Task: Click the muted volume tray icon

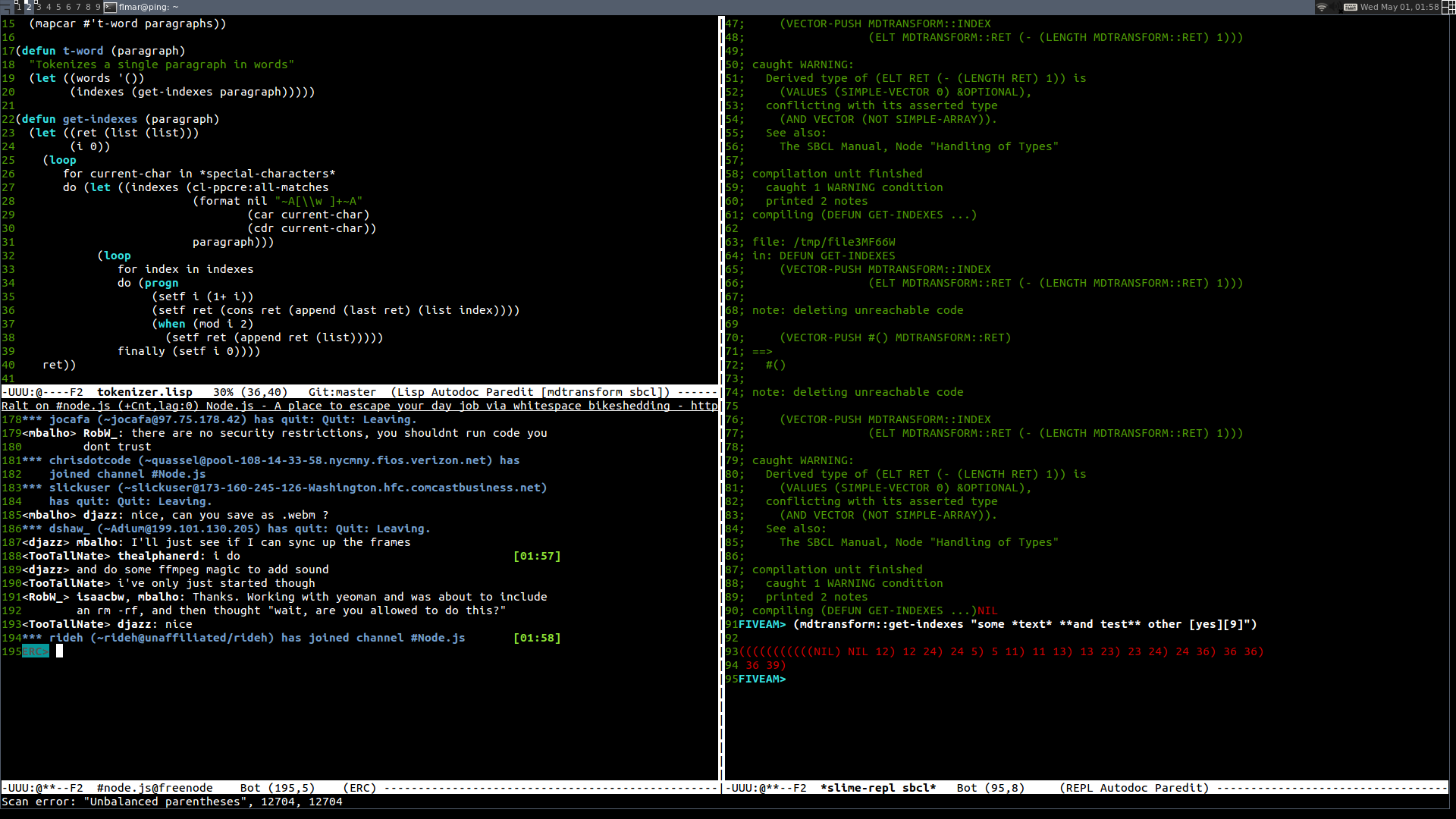Action: (x=1336, y=7)
